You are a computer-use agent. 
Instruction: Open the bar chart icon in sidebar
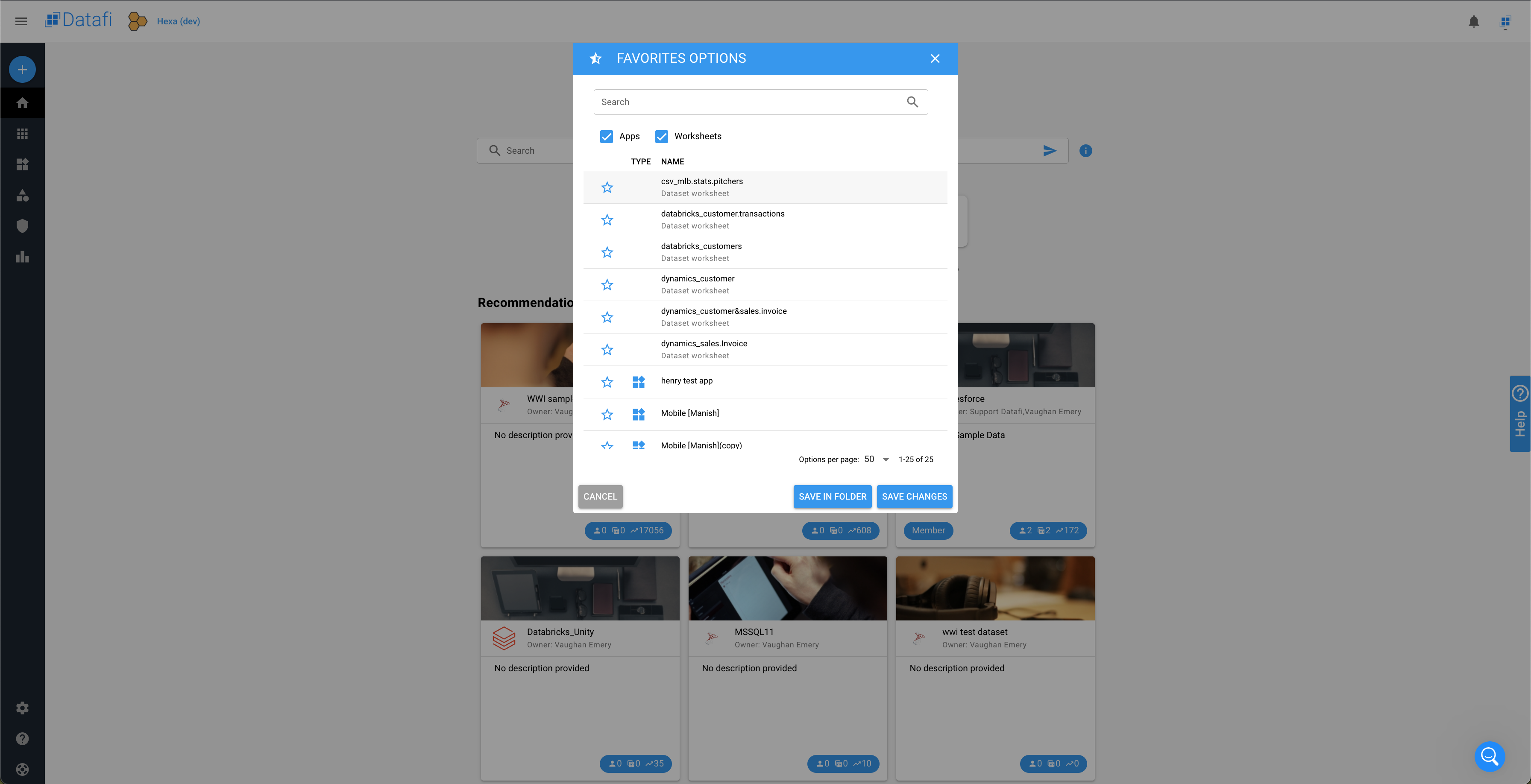[22, 257]
